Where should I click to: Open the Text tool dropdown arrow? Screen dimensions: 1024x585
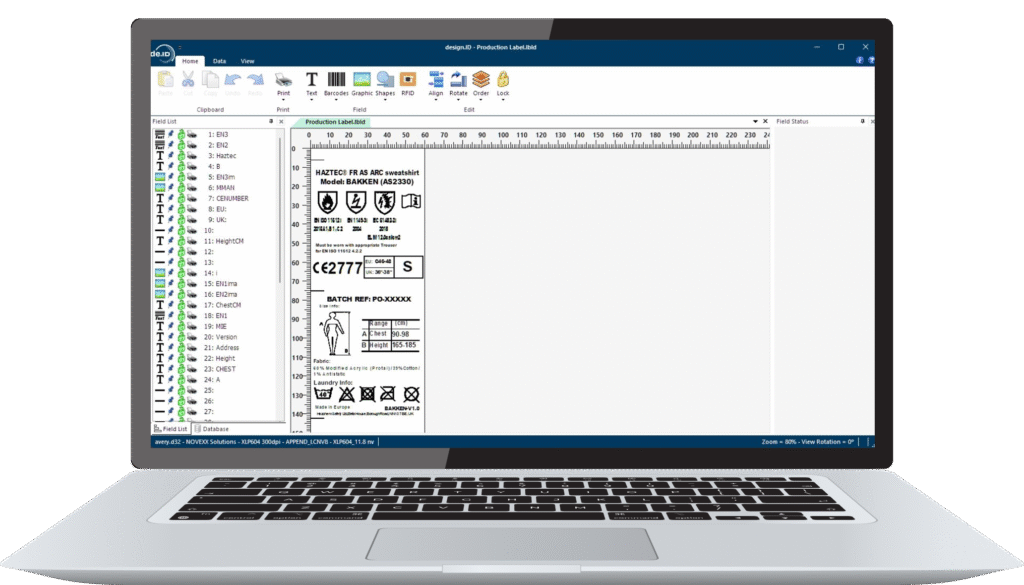pos(312,99)
